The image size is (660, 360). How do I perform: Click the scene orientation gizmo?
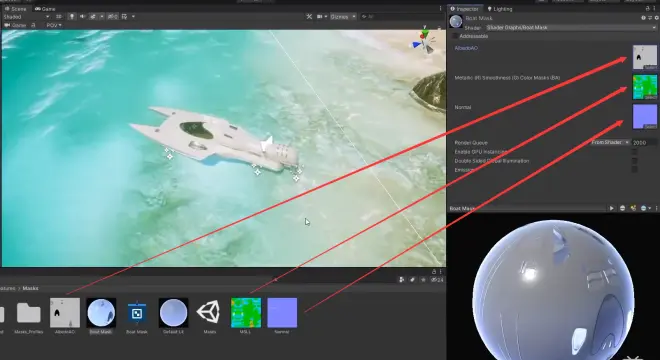coord(424,42)
